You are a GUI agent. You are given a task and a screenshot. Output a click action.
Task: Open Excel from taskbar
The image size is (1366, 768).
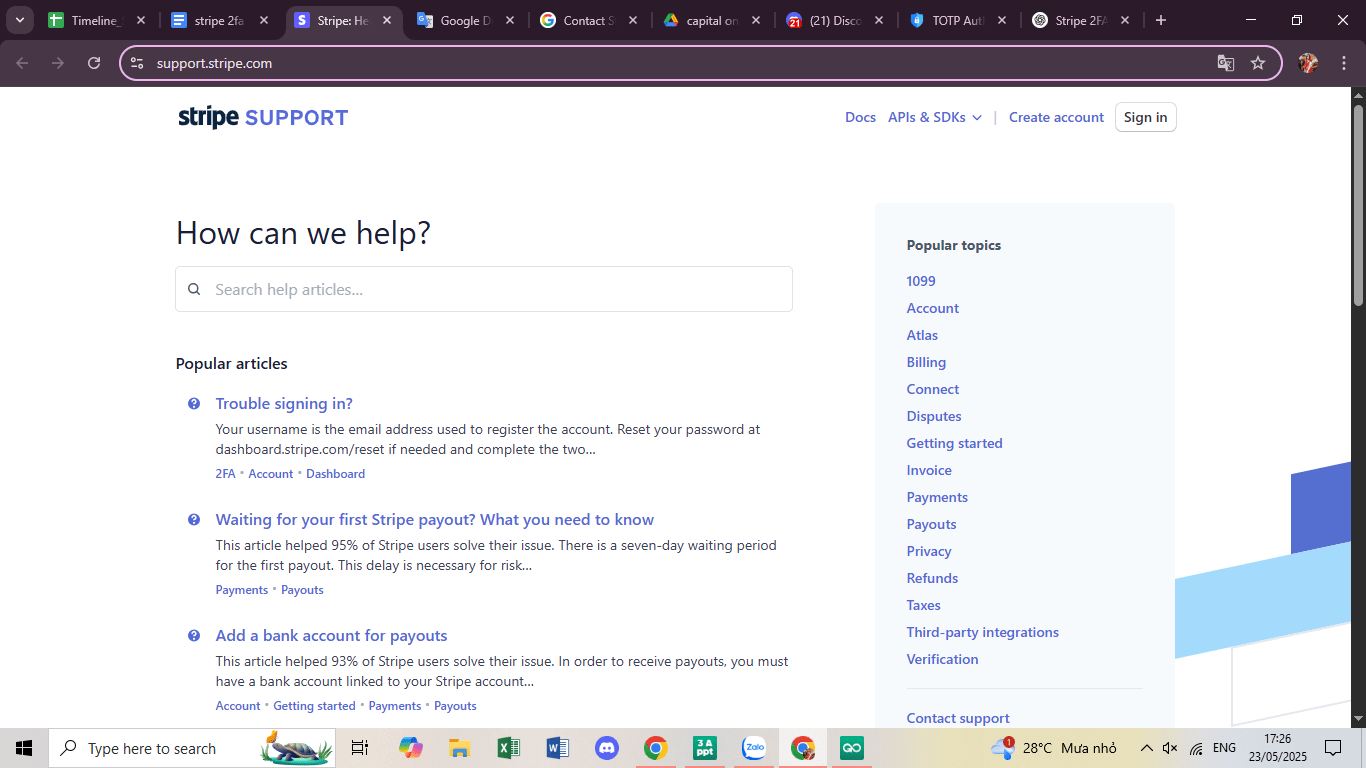pos(508,748)
